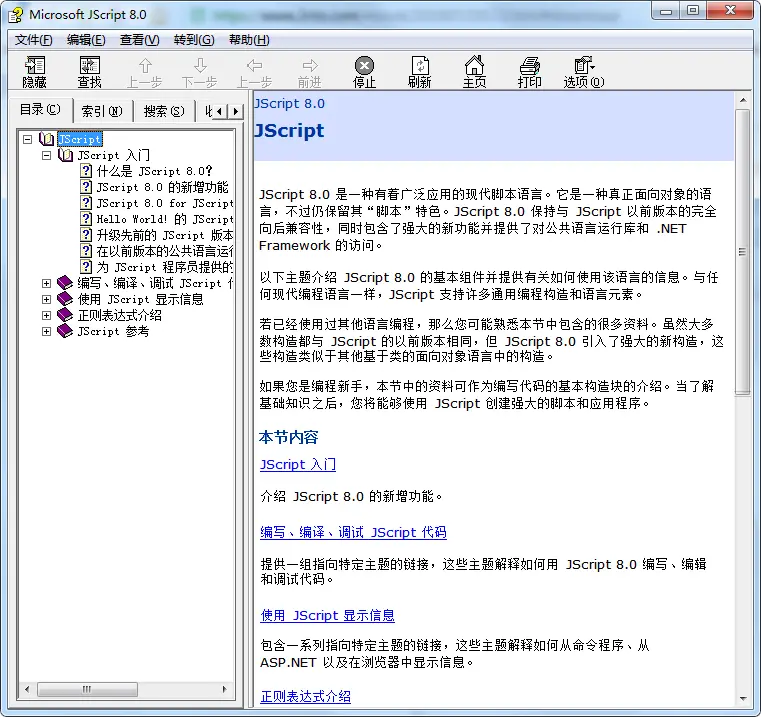Viewport: 761px width, 717px height.
Task: Switch to the 搜索(S) tab
Action: point(163,111)
